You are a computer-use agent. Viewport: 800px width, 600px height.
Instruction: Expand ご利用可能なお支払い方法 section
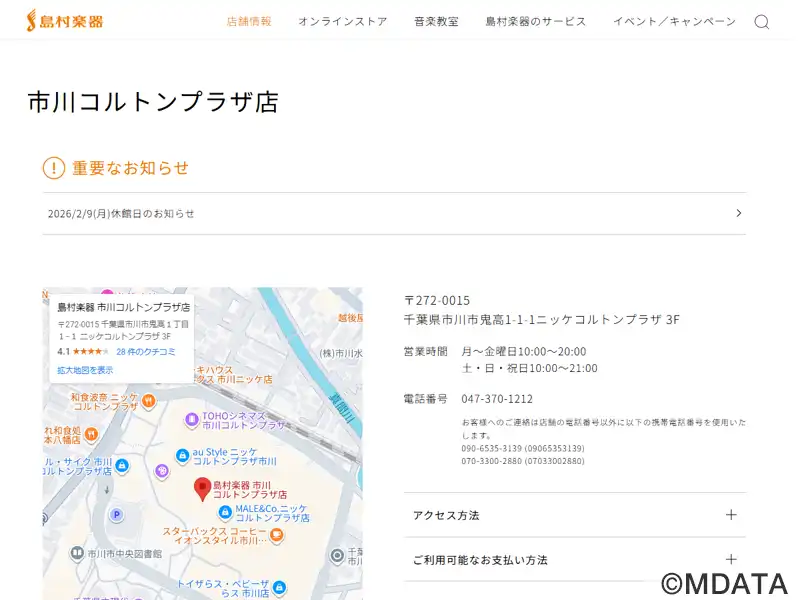(575, 560)
